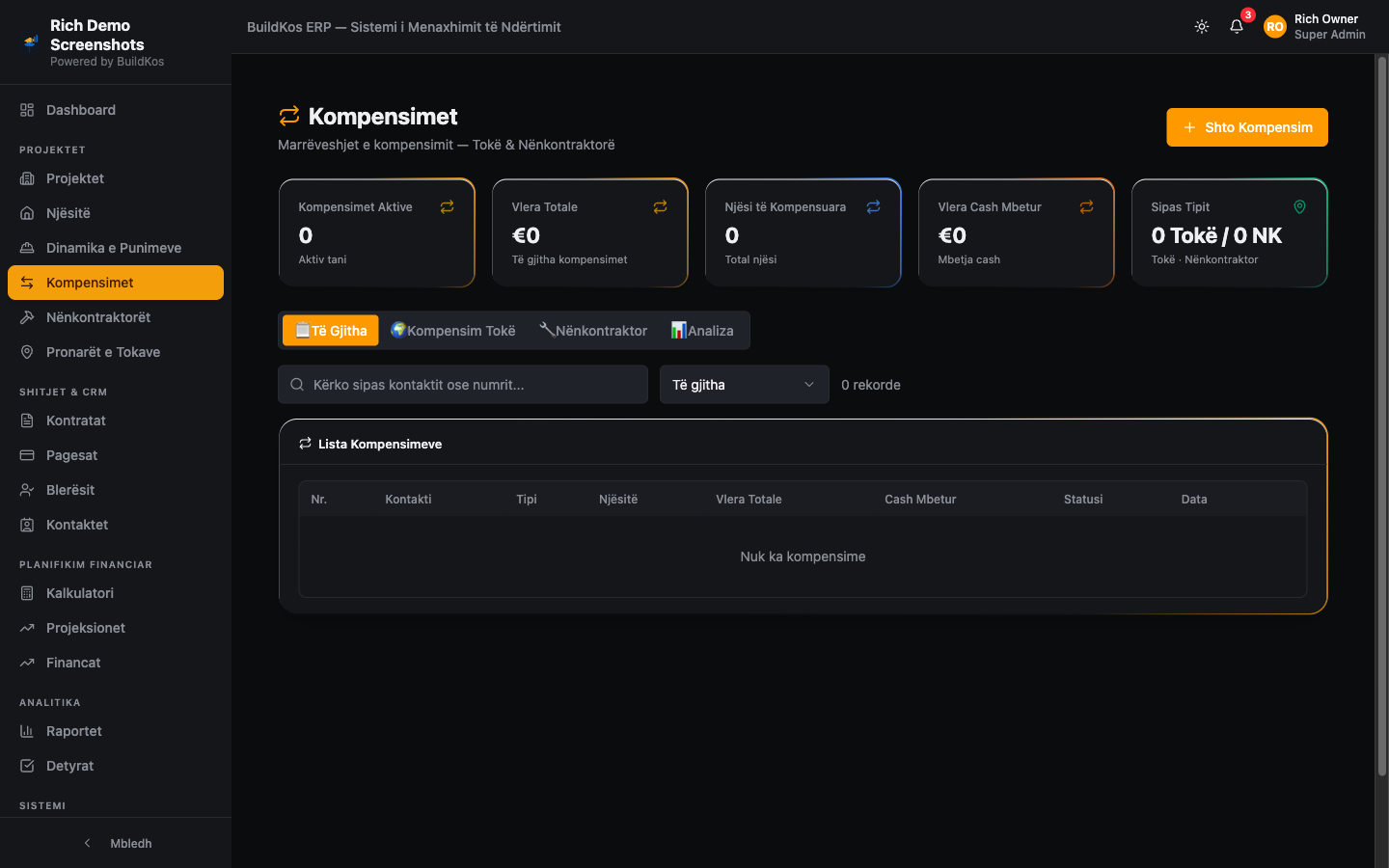The height and width of the screenshot is (868, 1389).
Task: Open Raportet menu item
Action: click(116, 731)
